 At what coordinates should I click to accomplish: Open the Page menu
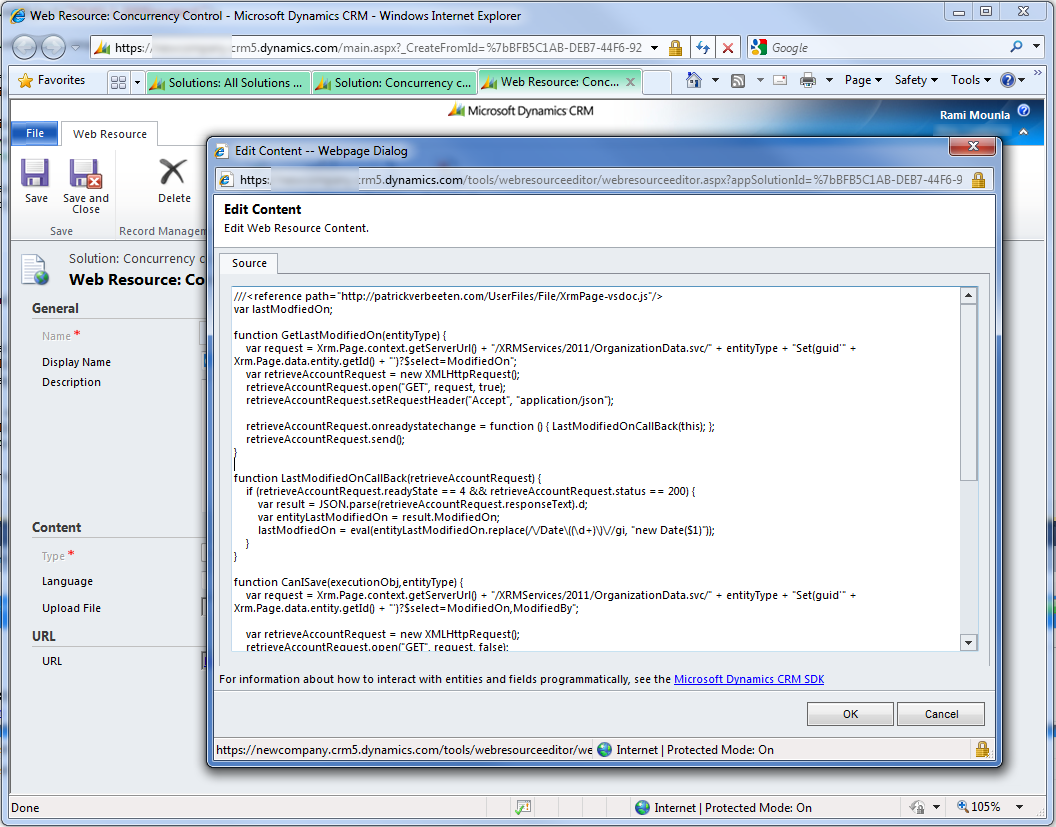click(863, 80)
